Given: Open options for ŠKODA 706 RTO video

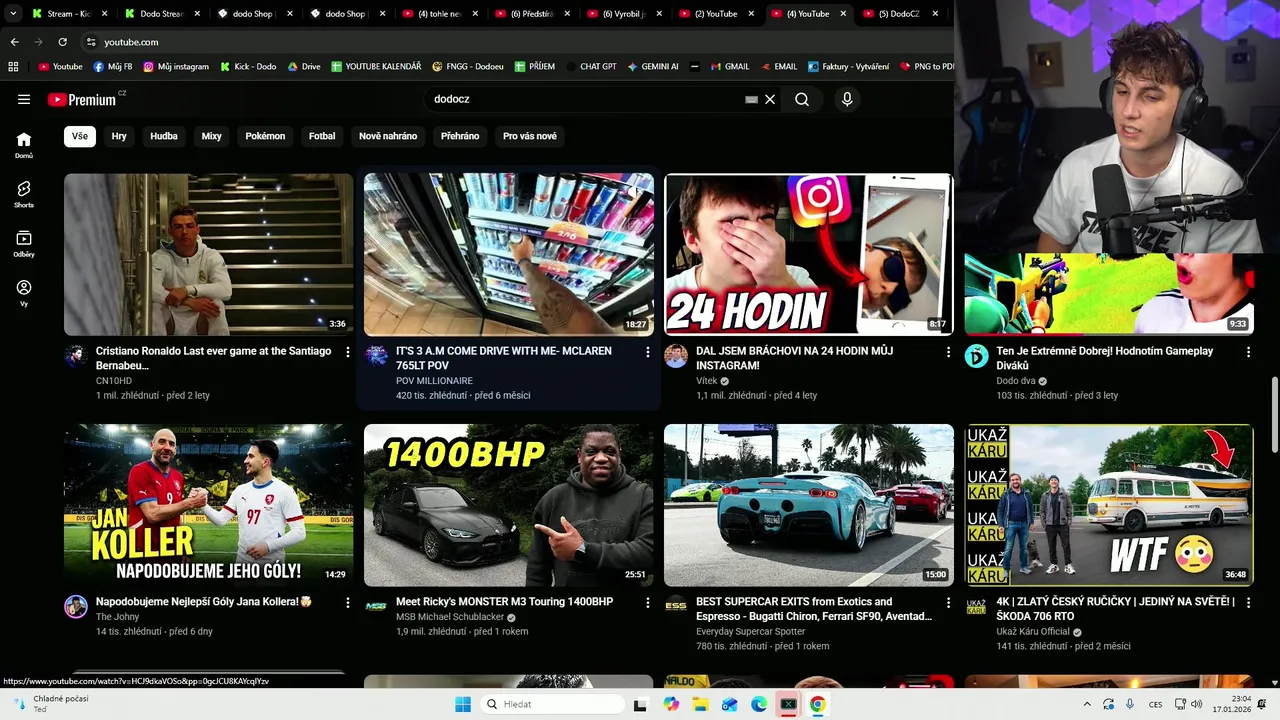Looking at the screenshot, I should (1248, 603).
